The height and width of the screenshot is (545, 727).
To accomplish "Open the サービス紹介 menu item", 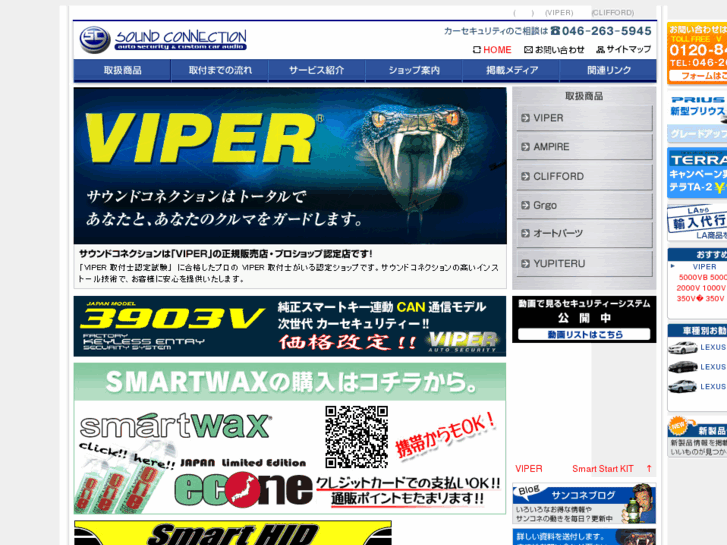I will [x=317, y=71].
